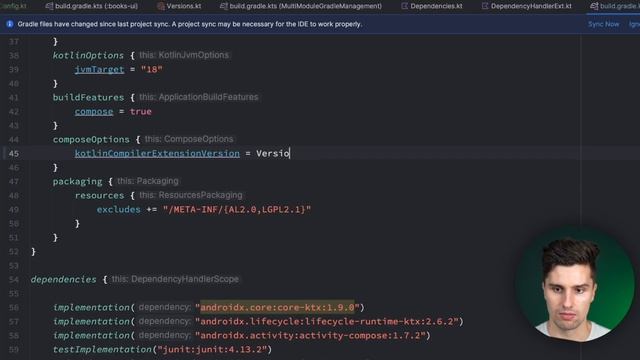This screenshot has width=640, height=360.
Task: Click the Sync Now link
Action: point(603,24)
